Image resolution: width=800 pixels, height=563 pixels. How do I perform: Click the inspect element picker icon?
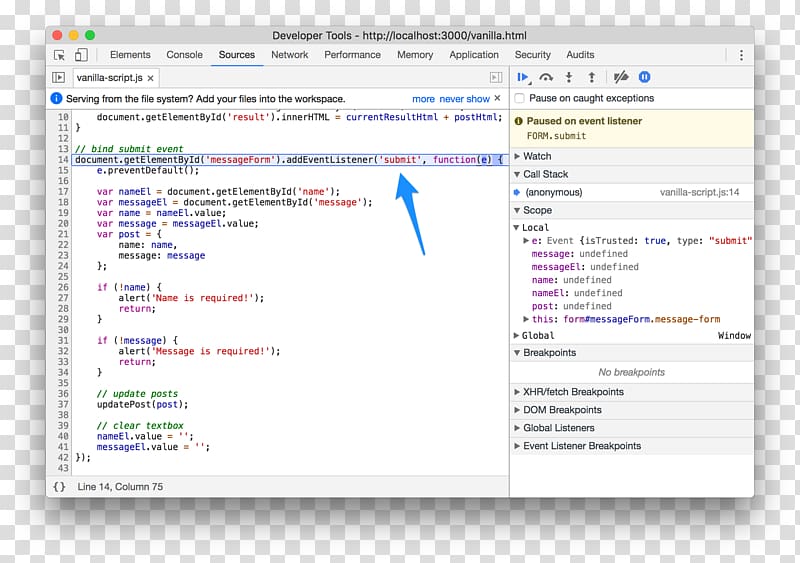tap(60, 55)
